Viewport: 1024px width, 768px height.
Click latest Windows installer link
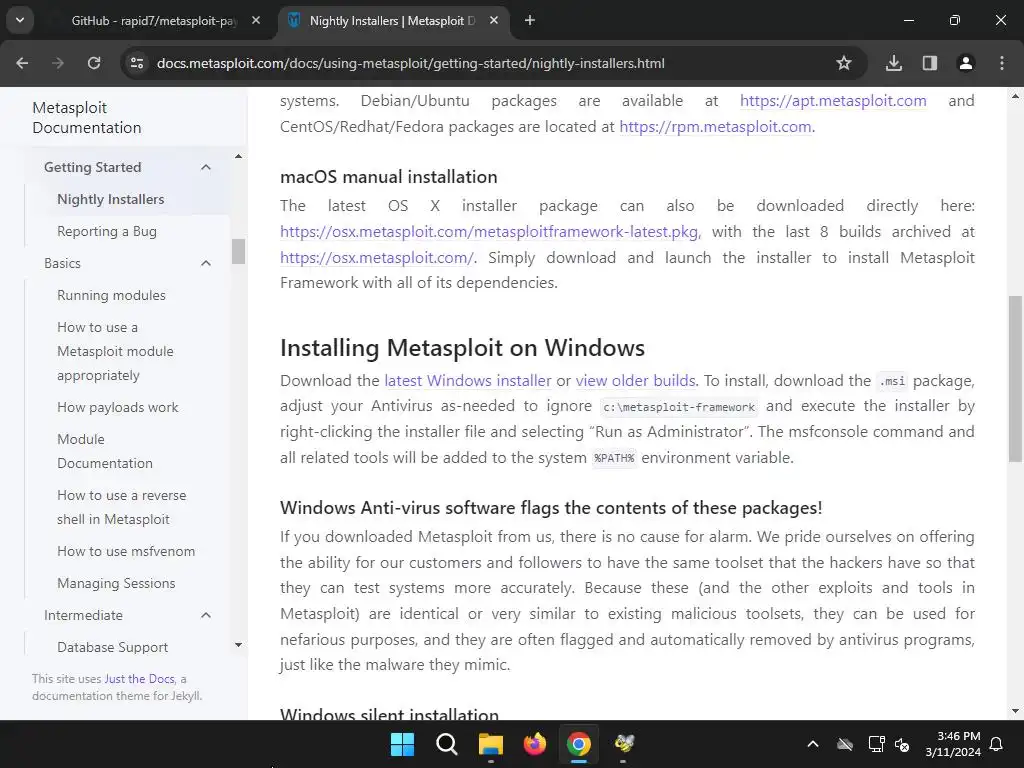tap(468, 381)
